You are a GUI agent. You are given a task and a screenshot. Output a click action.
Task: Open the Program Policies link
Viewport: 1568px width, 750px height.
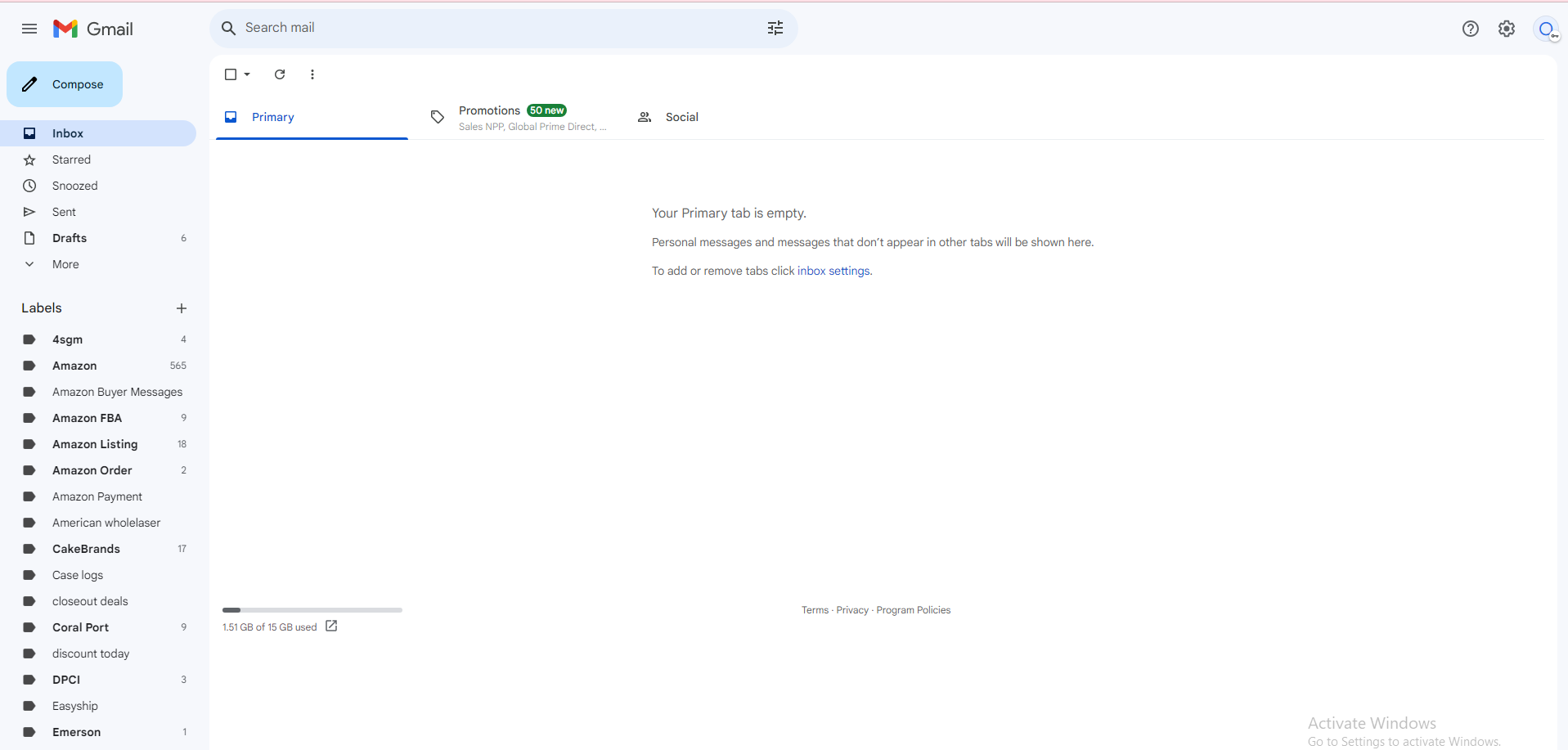point(914,610)
